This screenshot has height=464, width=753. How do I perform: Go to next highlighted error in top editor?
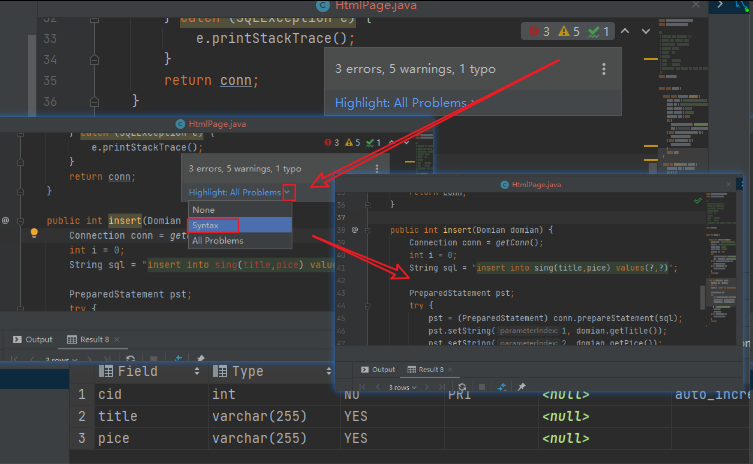646,31
